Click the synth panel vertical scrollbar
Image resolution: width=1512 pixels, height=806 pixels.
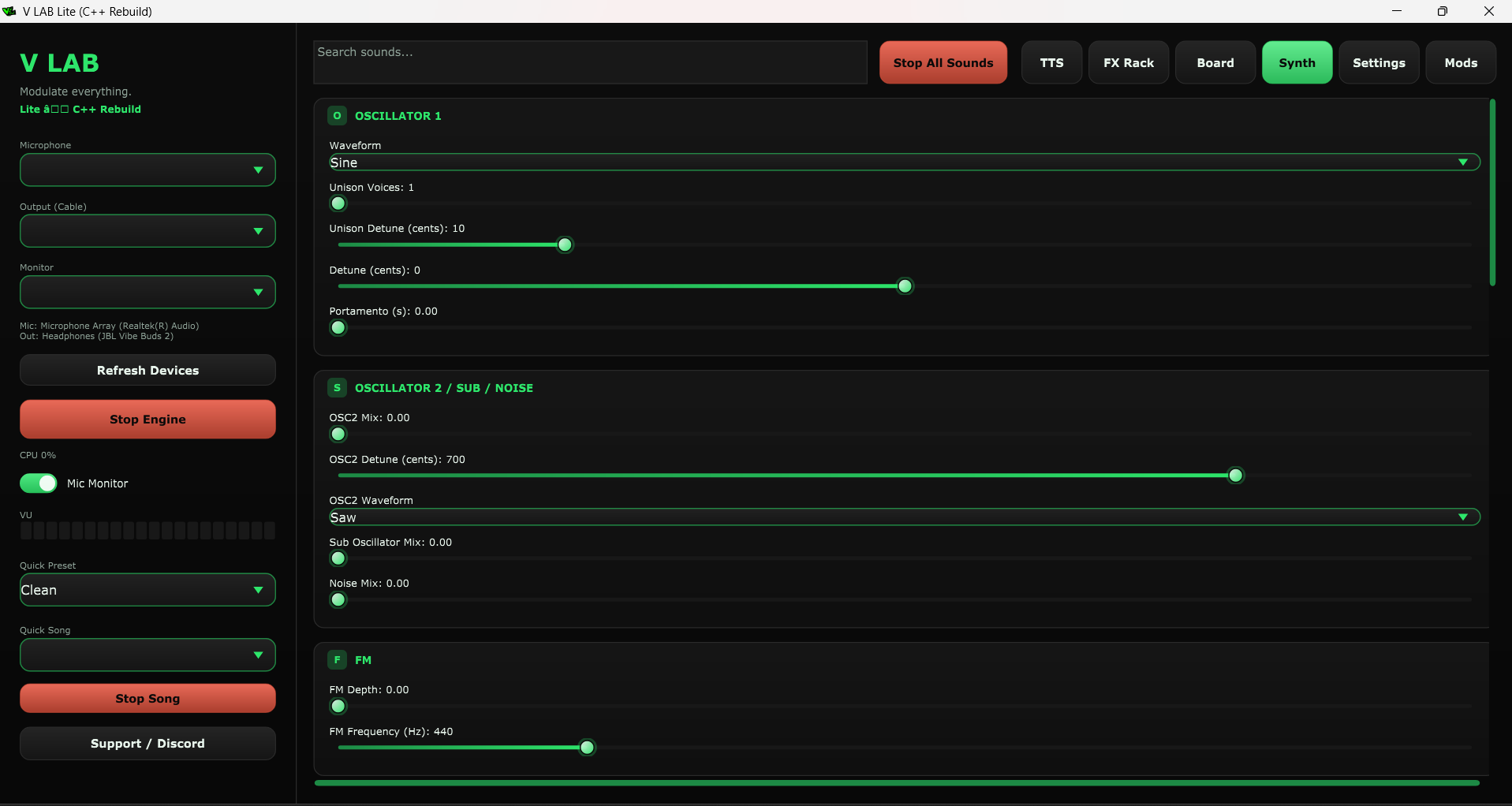pyautogui.click(x=1492, y=192)
